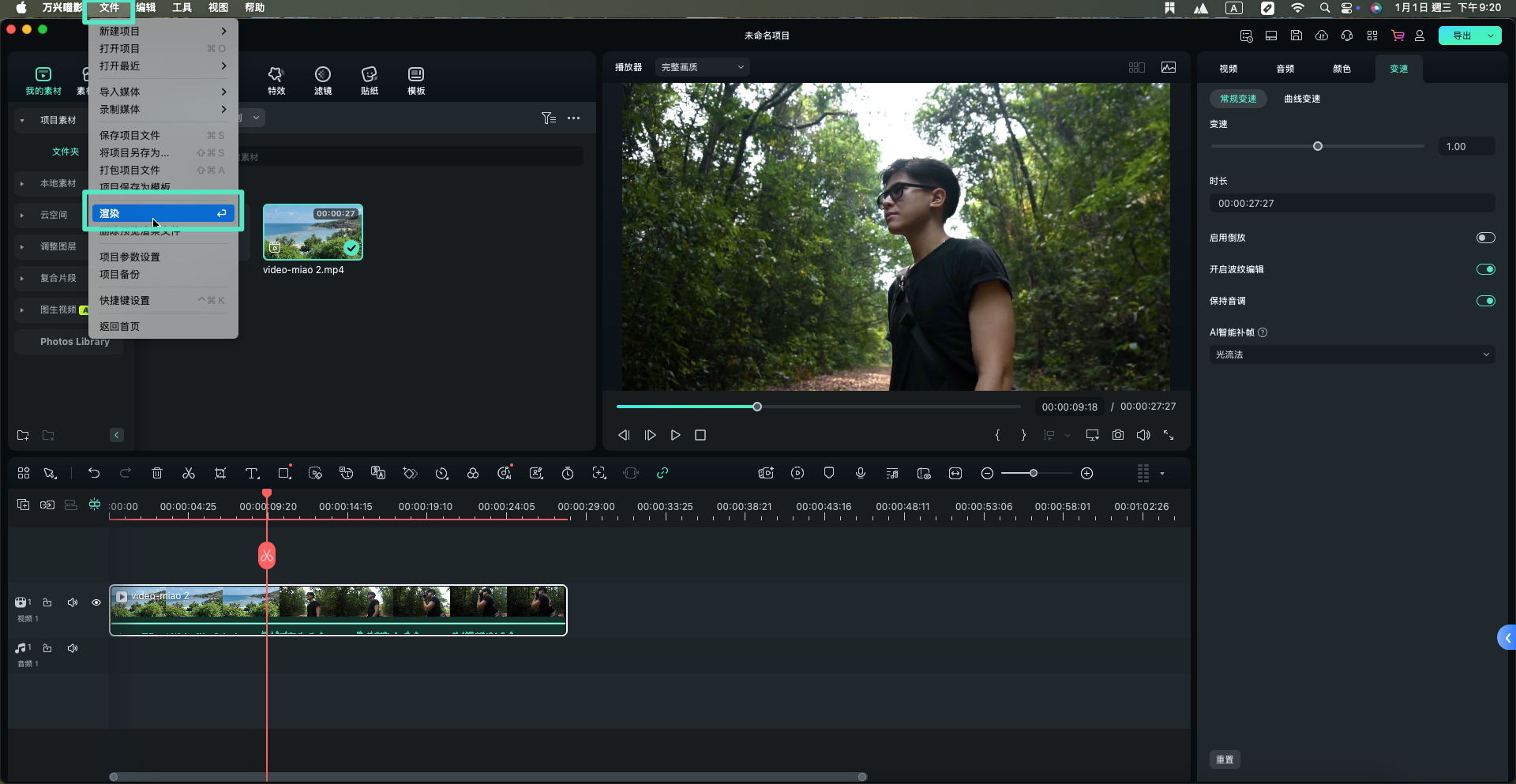Click the undo arrow in timeline toolbar
The image size is (1516, 784).
(94, 473)
